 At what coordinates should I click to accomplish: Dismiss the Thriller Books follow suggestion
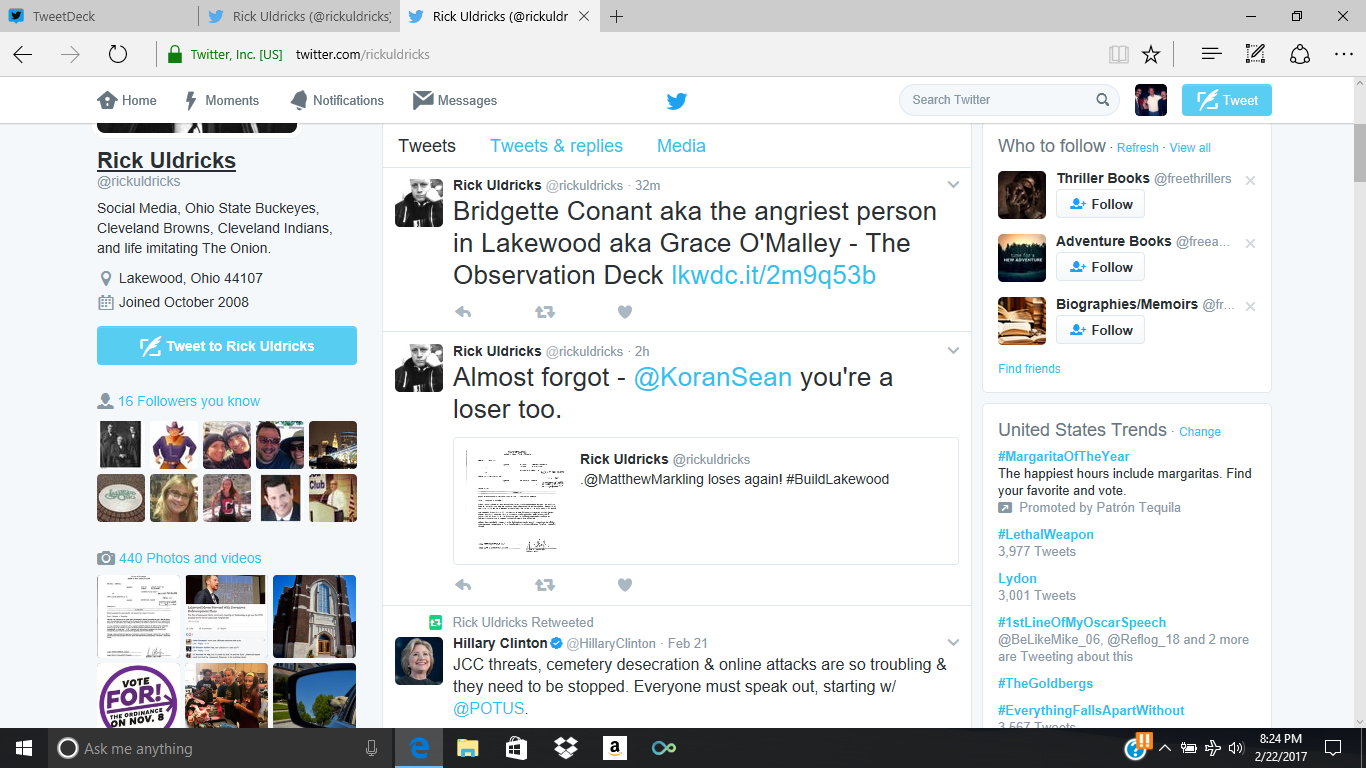(x=1250, y=180)
